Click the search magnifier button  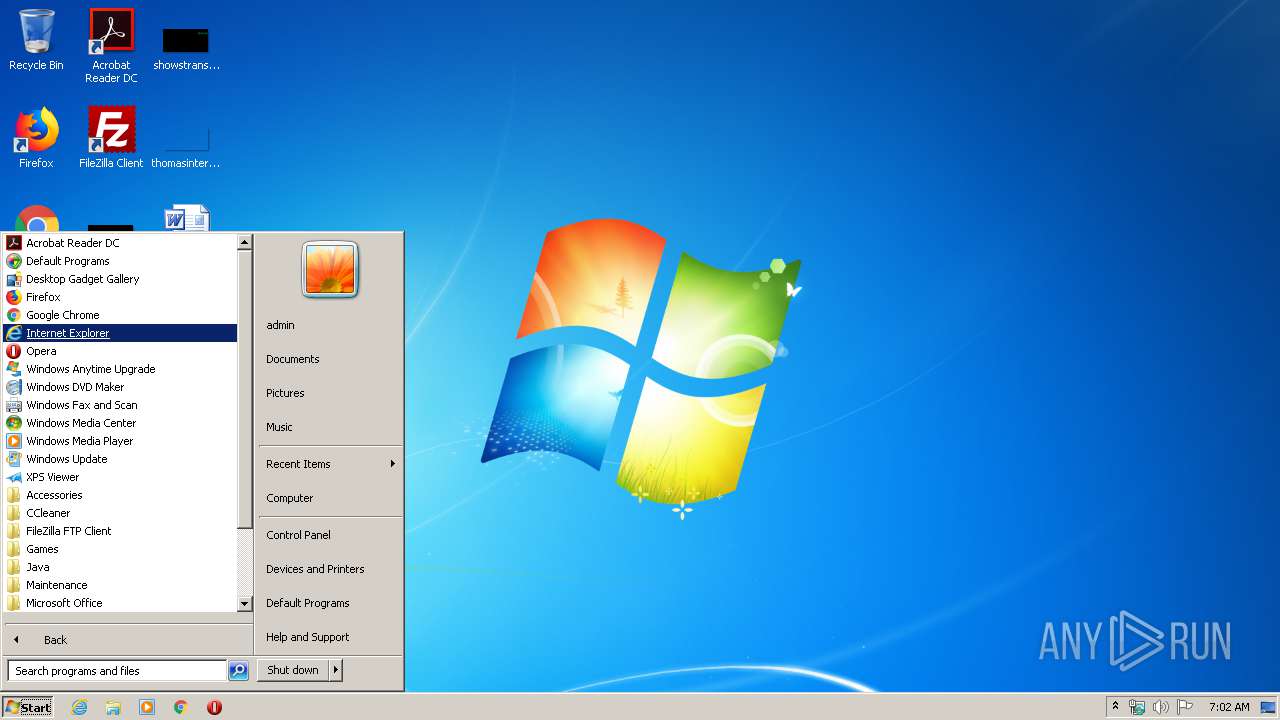[x=238, y=671]
